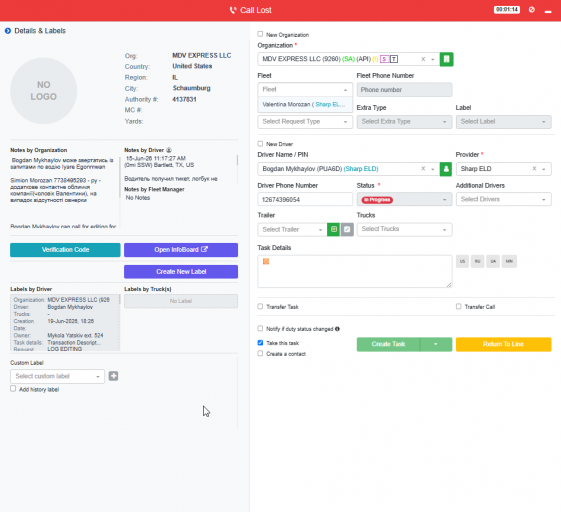The height and width of the screenshot is (512, 561).
Task: Click the NO LOGO placeholder image
Action: coord(44,91)
